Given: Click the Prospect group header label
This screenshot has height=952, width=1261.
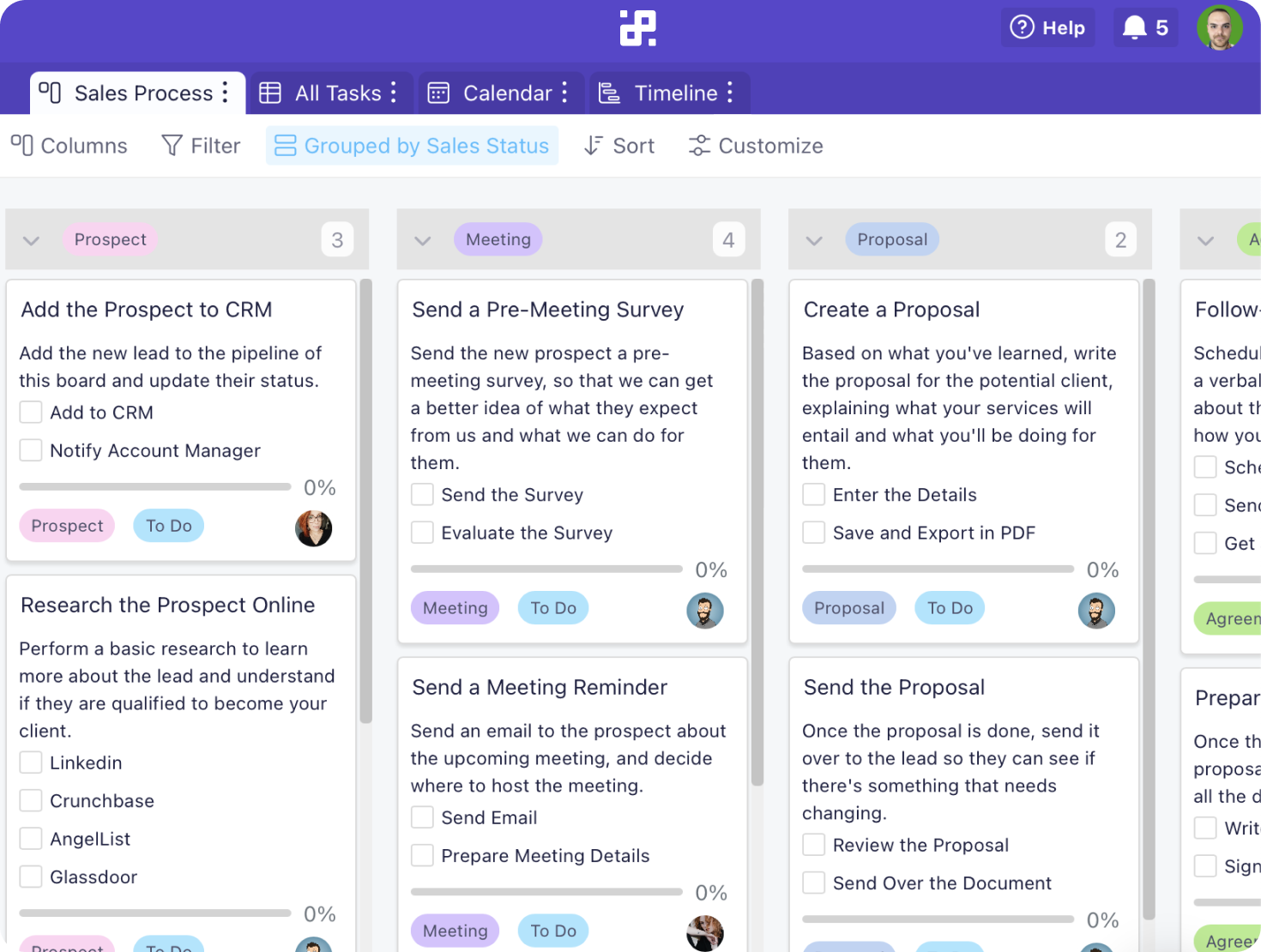Looking at the screenshot, I should coord(110,239).
